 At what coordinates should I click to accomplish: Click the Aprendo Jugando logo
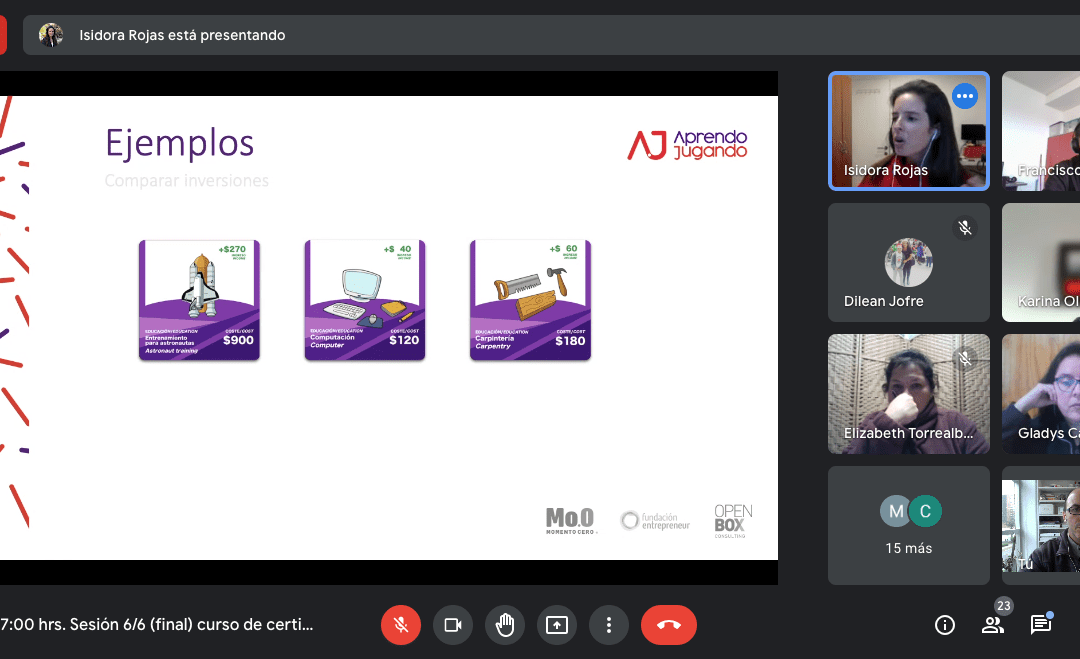point(687,145)
